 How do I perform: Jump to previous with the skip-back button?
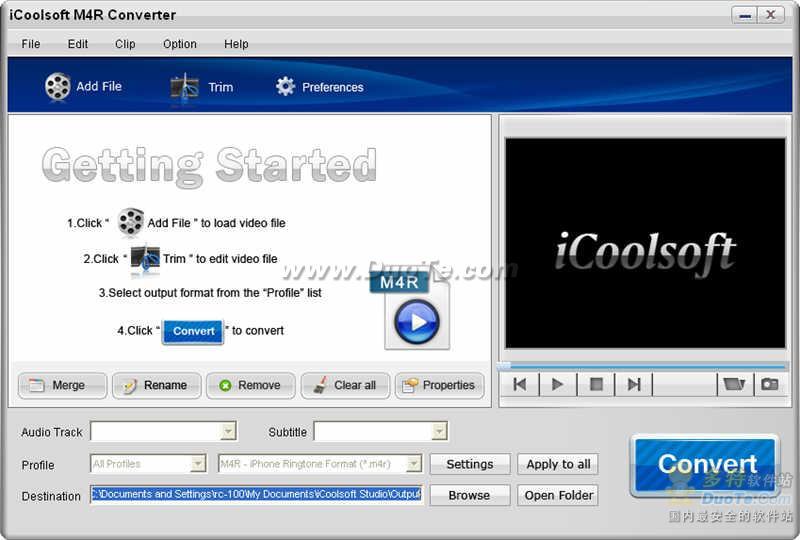tap(519, 384)
